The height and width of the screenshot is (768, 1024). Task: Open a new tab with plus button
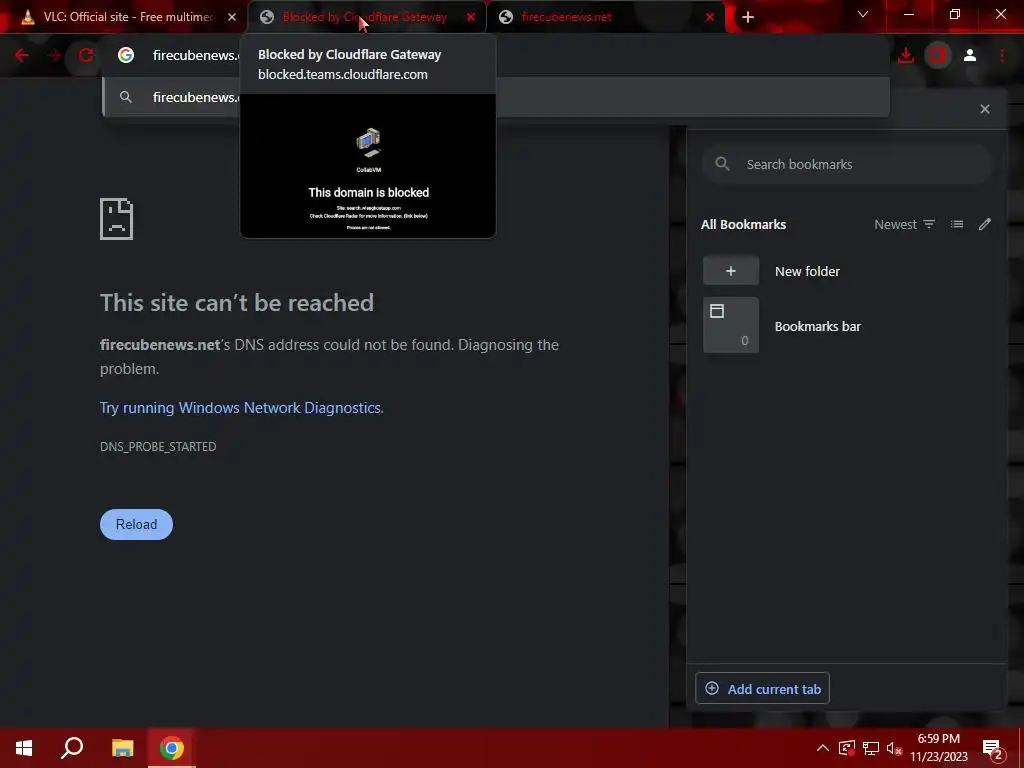[x=748, y=17]
